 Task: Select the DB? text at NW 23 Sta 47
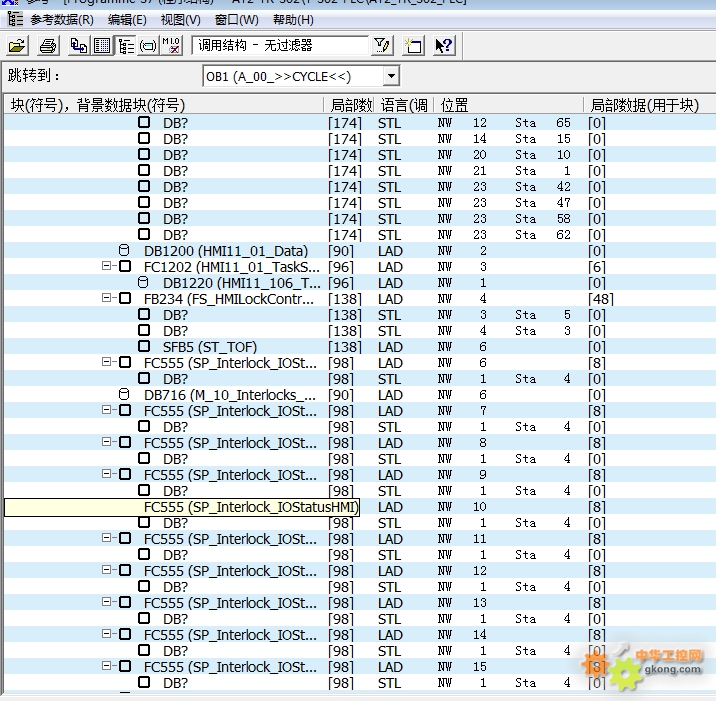[175, 203]
